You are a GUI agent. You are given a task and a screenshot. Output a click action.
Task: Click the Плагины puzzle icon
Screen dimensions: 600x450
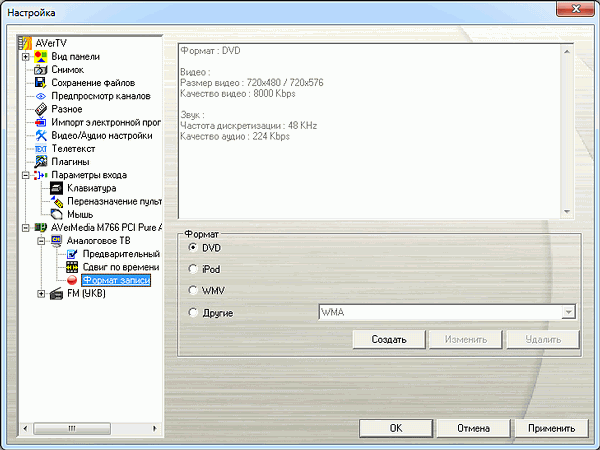click(x=41, y=162)
